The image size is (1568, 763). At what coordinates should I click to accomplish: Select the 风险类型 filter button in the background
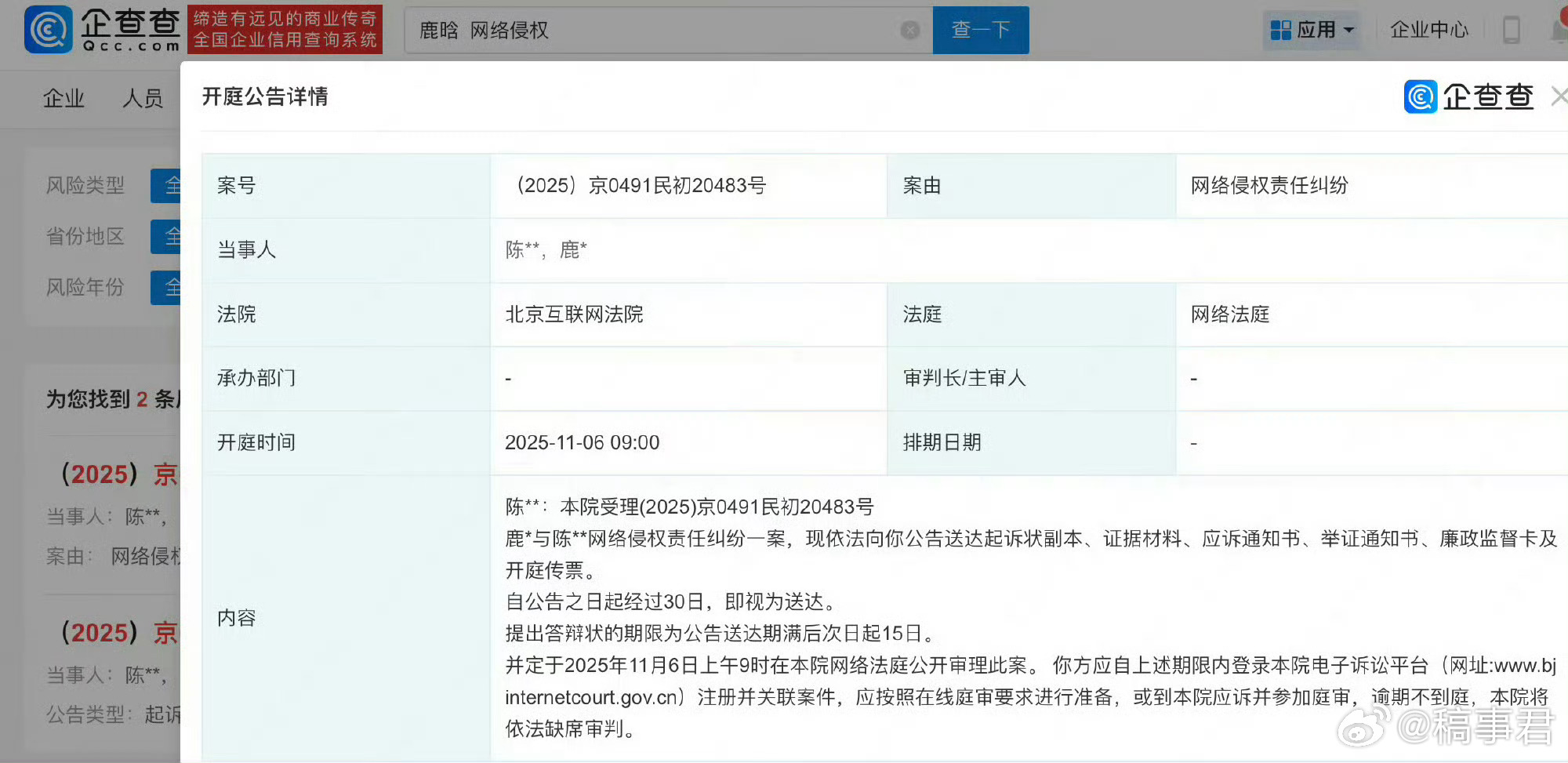(165, 186)
